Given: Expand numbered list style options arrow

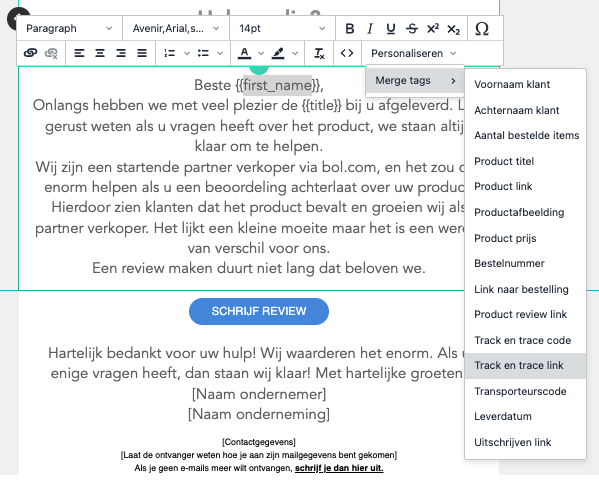Looking at the screenshot, I should 187,53.
